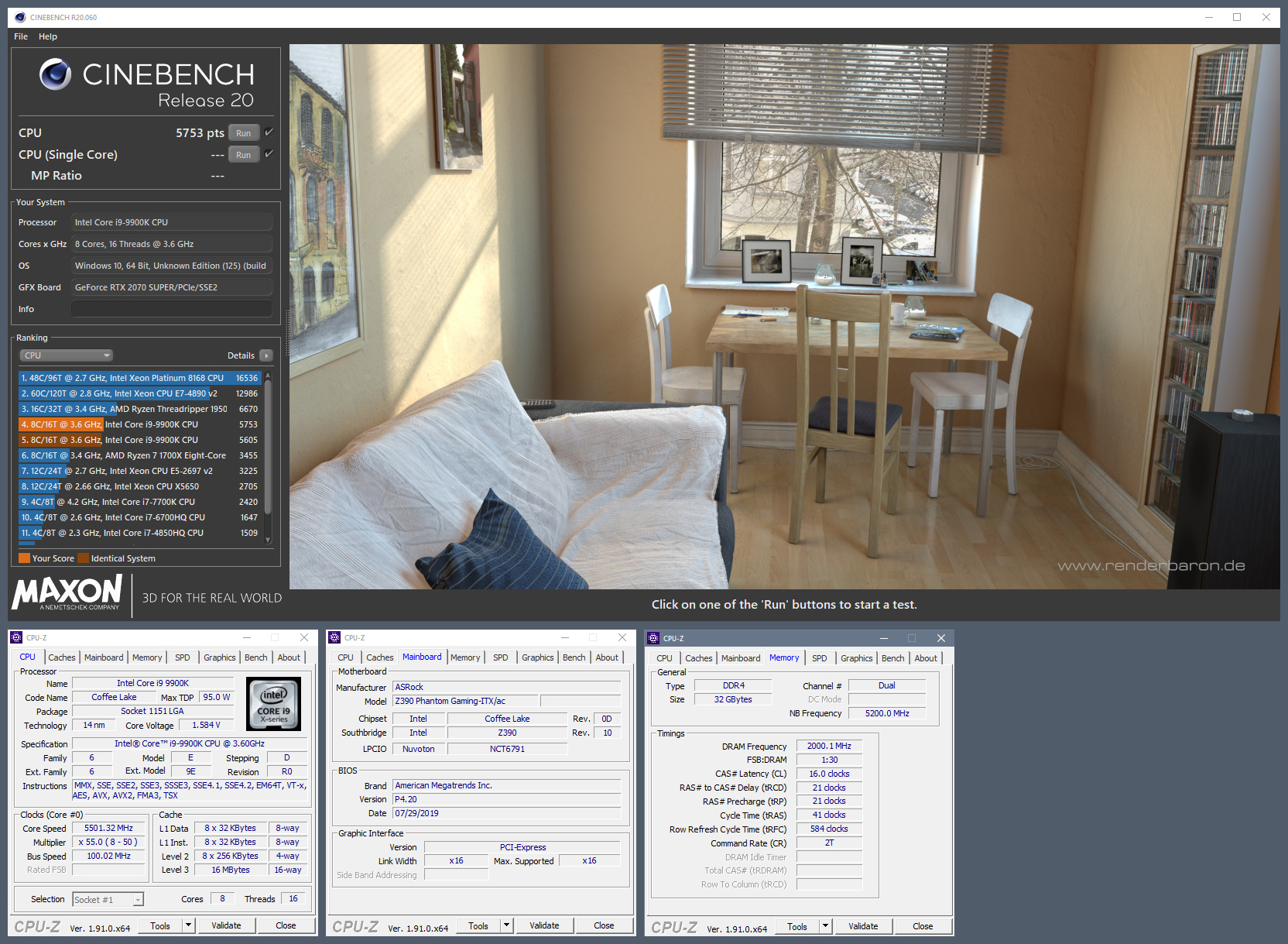Viewport: 1288px width, 944px height.
Task: Click the rendered room image
Action: point(784,316)
